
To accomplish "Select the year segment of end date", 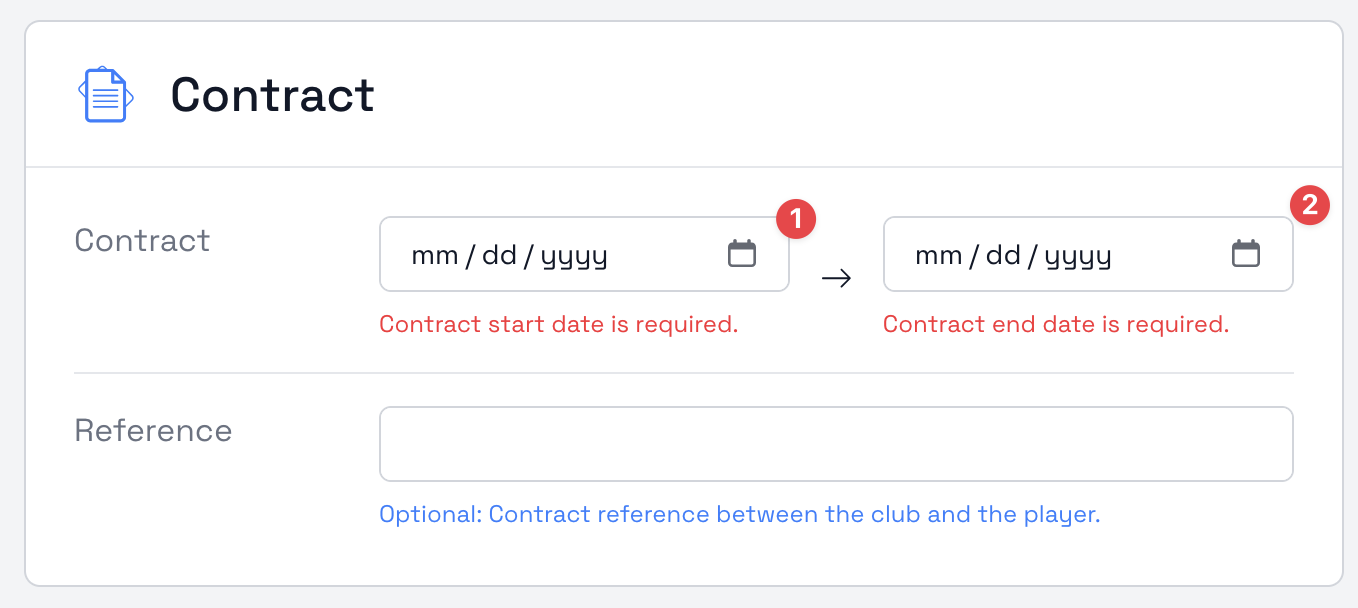I will [x=1079, y=256].
